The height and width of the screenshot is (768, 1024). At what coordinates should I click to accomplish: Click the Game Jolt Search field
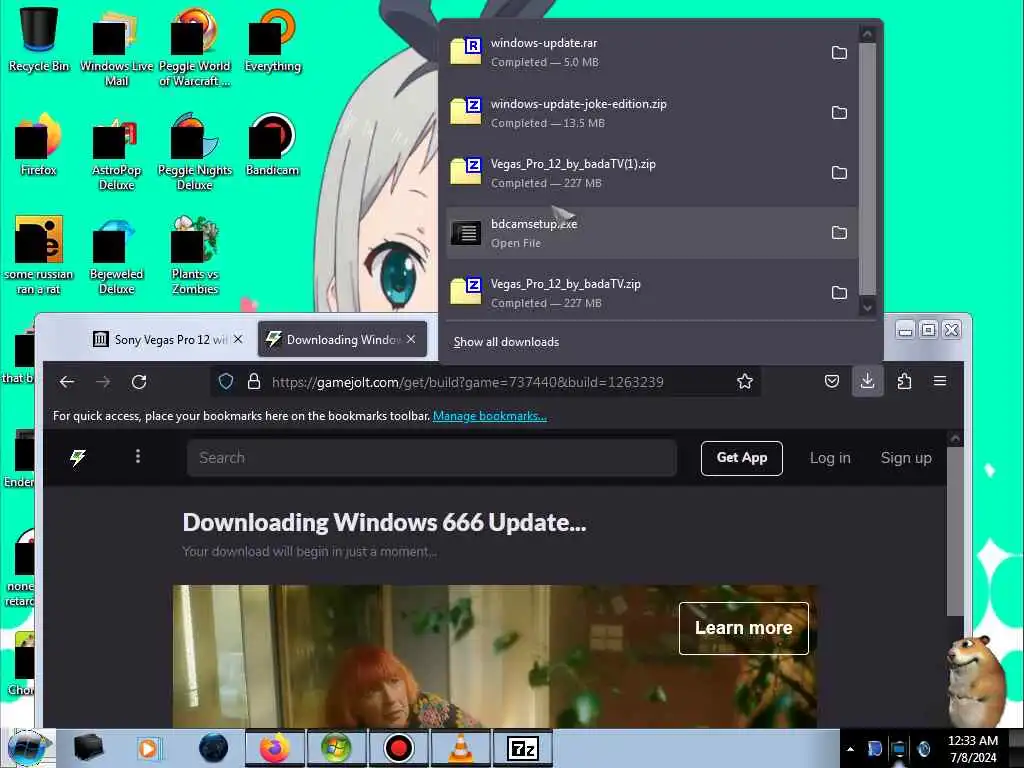pos(432,458)
